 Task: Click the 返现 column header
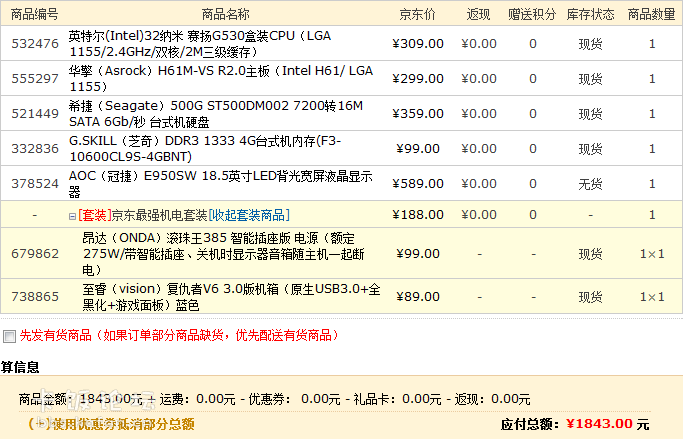pos(478,14)
